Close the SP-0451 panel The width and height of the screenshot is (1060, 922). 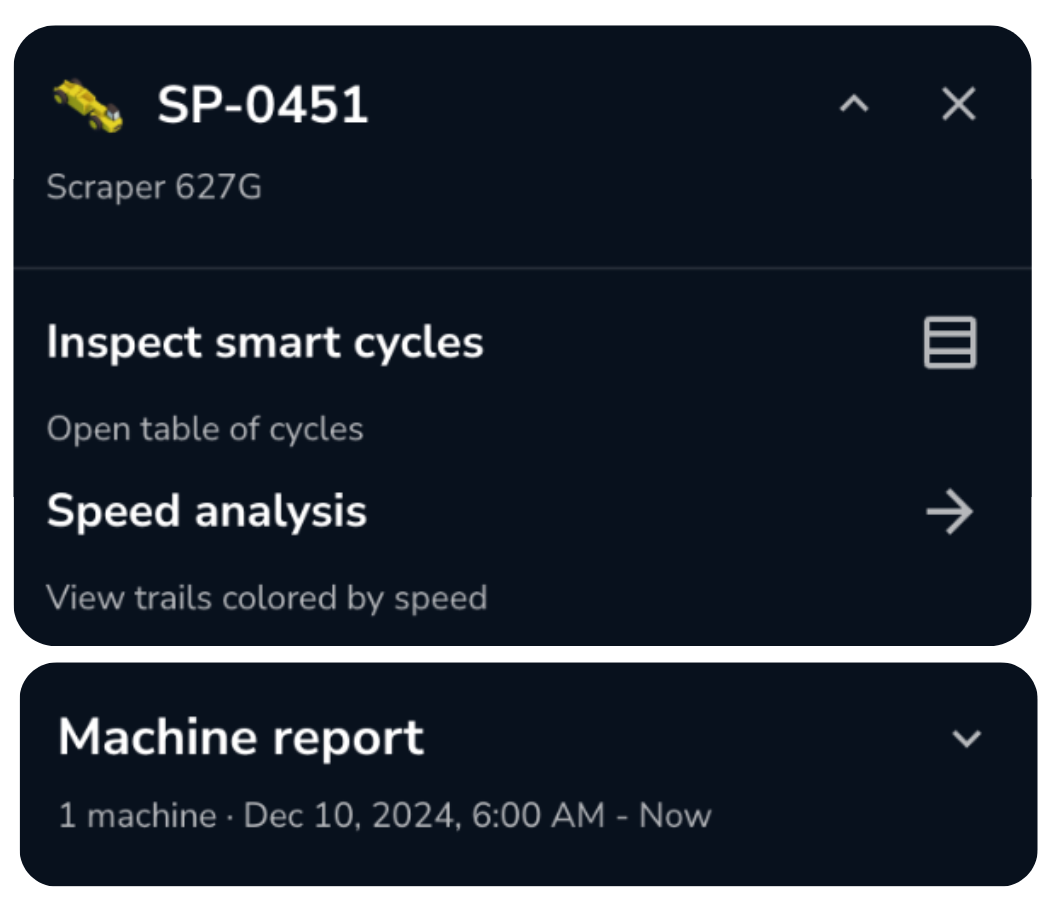coord(958,104)
